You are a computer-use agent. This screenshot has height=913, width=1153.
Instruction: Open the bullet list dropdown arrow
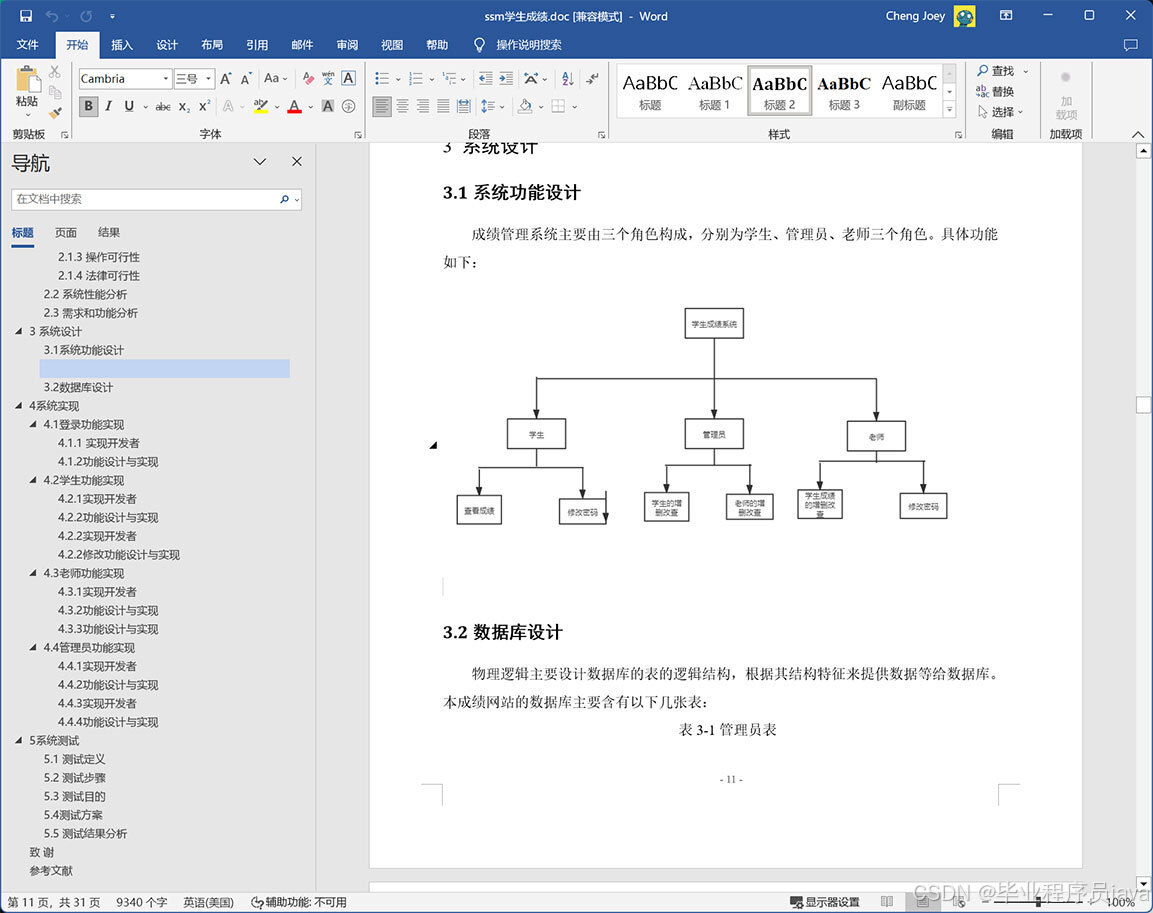click(x=399, y=79)
